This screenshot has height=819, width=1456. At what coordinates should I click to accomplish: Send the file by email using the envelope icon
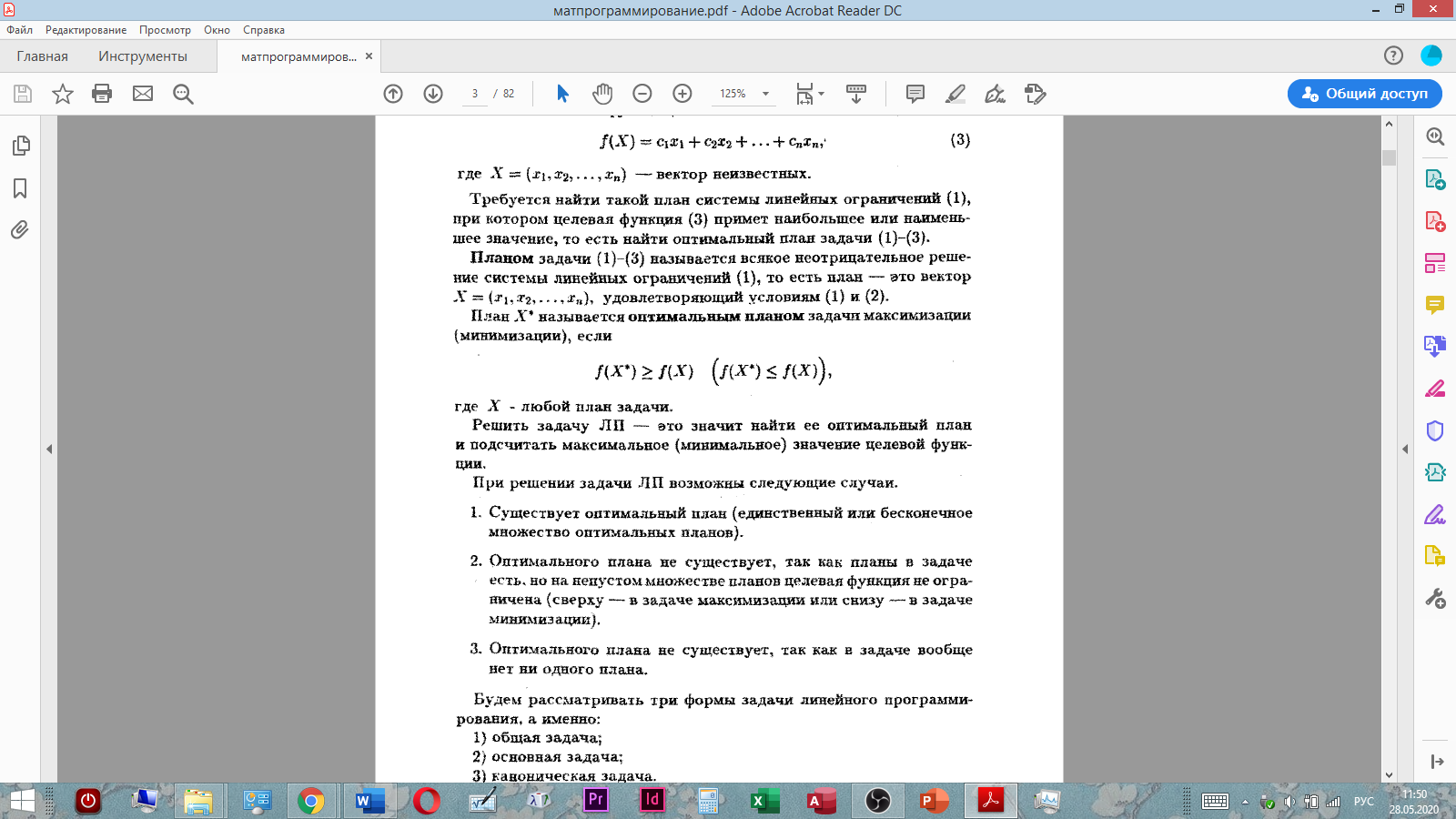(143, 94)
